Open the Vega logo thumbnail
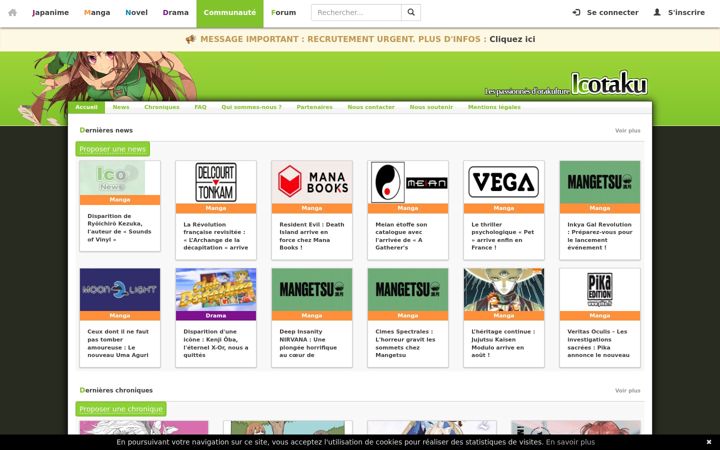This screenshot has width=720, height=450. 504,182
